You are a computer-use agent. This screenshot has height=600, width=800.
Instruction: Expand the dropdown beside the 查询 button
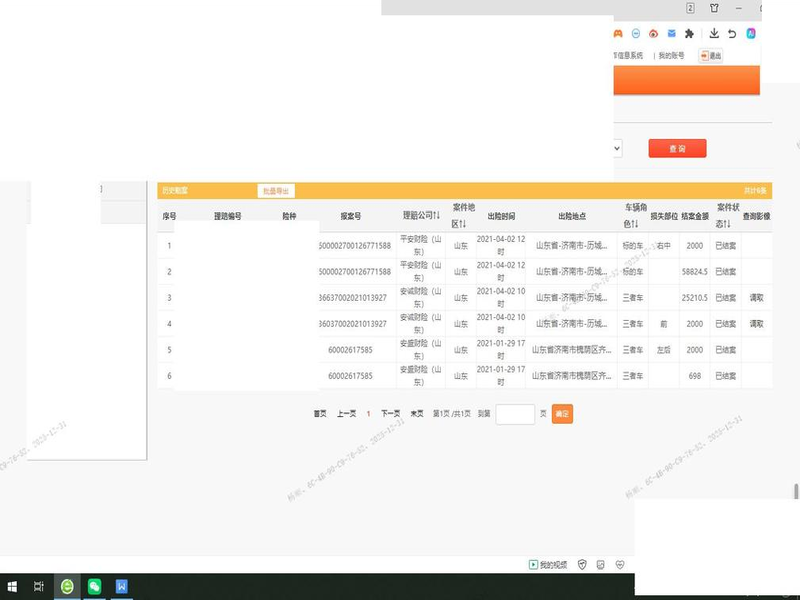(x=617, y=148)
